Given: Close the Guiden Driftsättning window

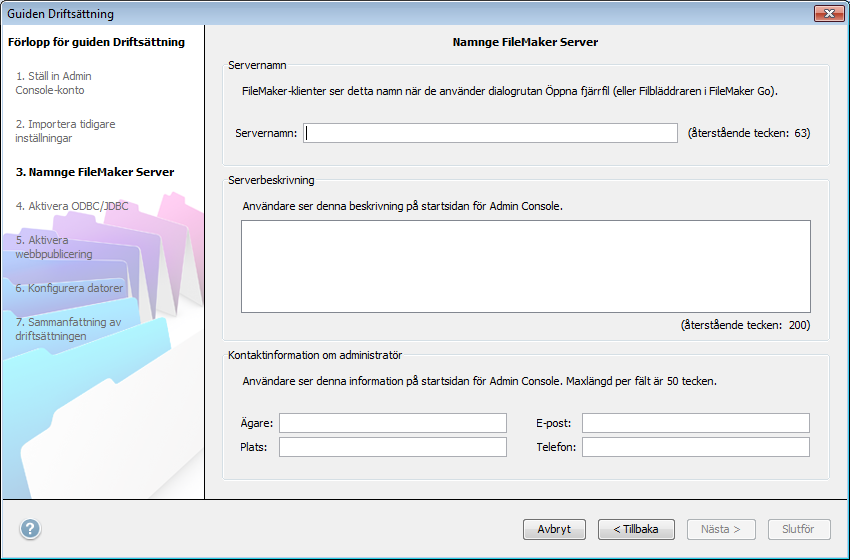Looking at the screenshot, I should tap(829, 14).
